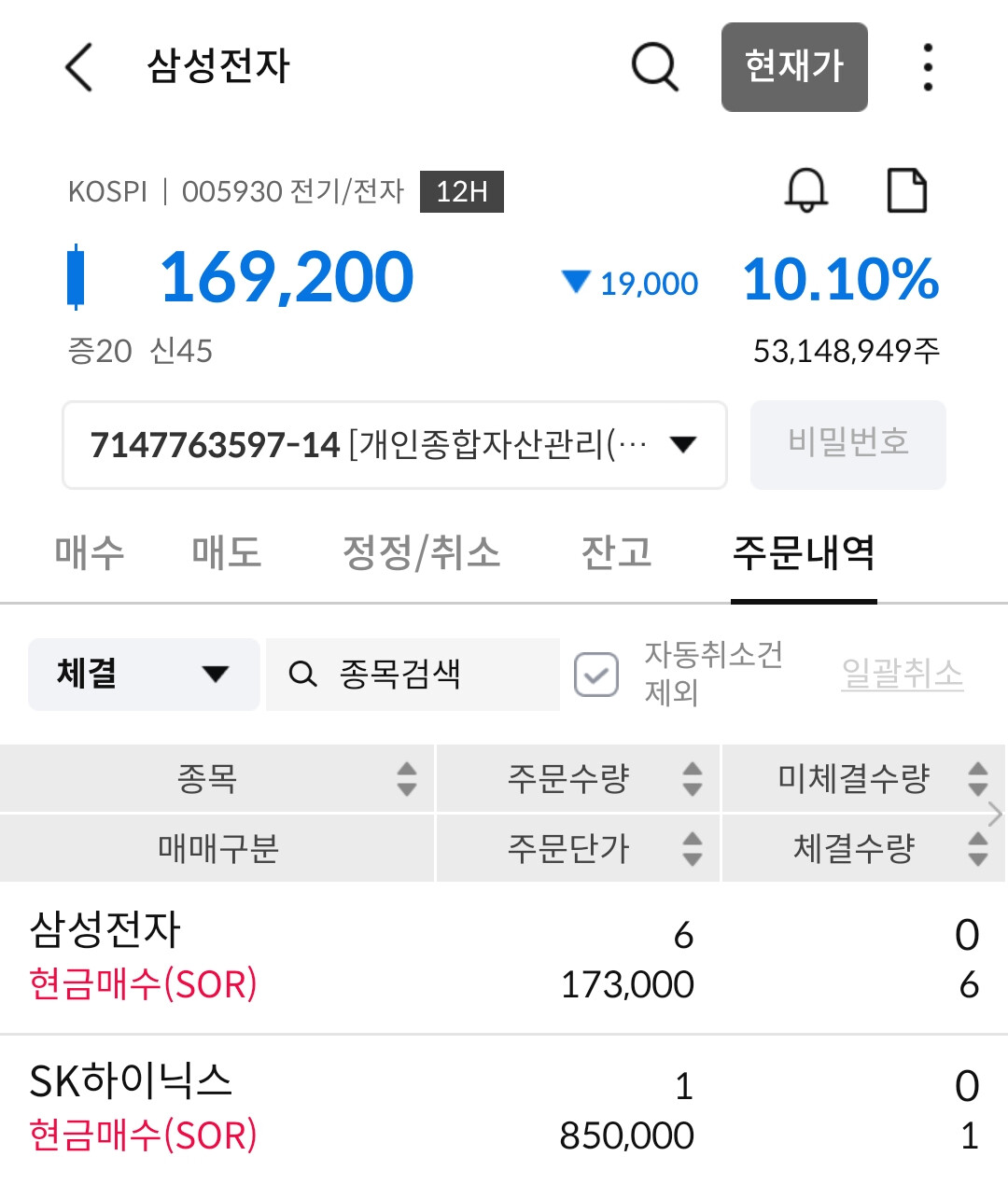Tap the price change ▼19,000
1008x1184 pixels.
click(x=630, y=283)
